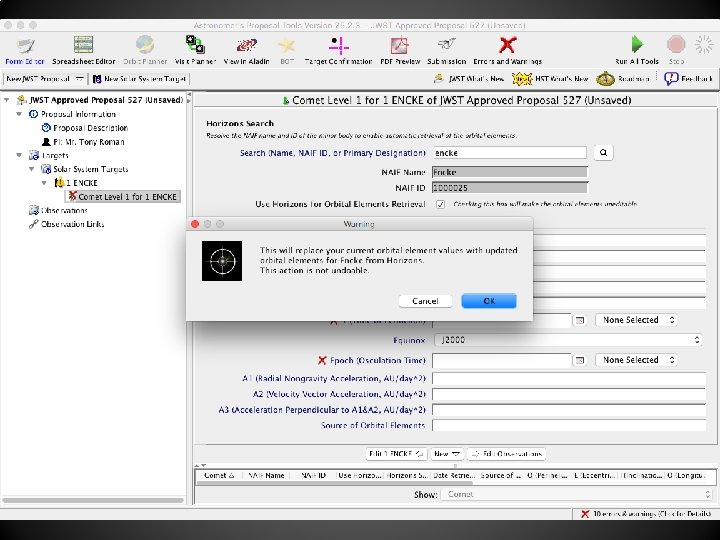
Task: Click OK in Warning dialog
Action: click(489, 301)
